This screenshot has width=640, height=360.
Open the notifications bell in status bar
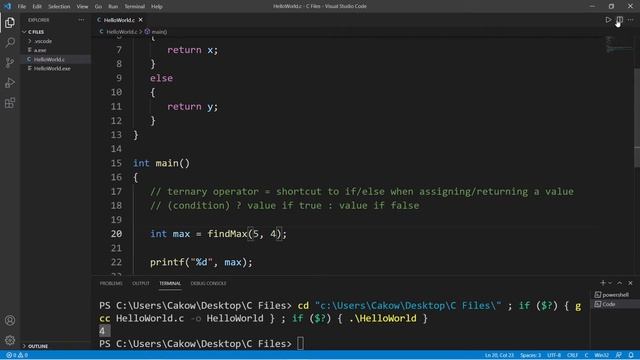click(631, 355)
